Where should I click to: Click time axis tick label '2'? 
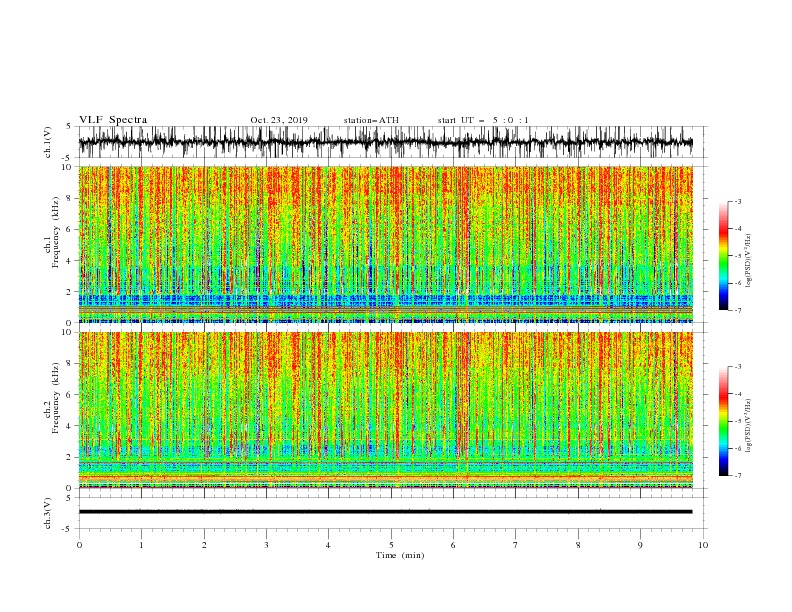tap(204, 545)
